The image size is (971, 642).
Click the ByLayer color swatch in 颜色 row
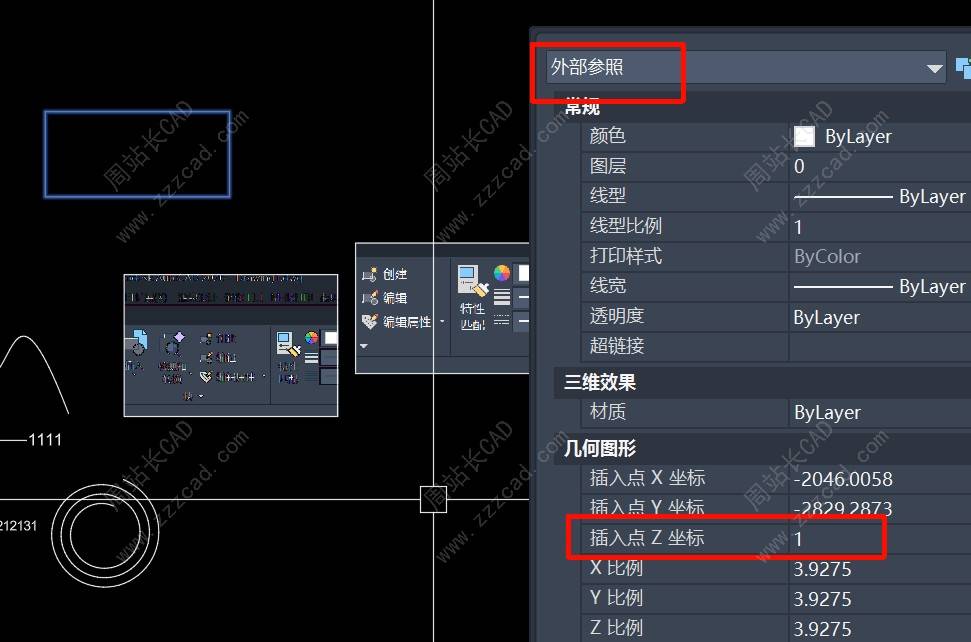coord(804,136)
